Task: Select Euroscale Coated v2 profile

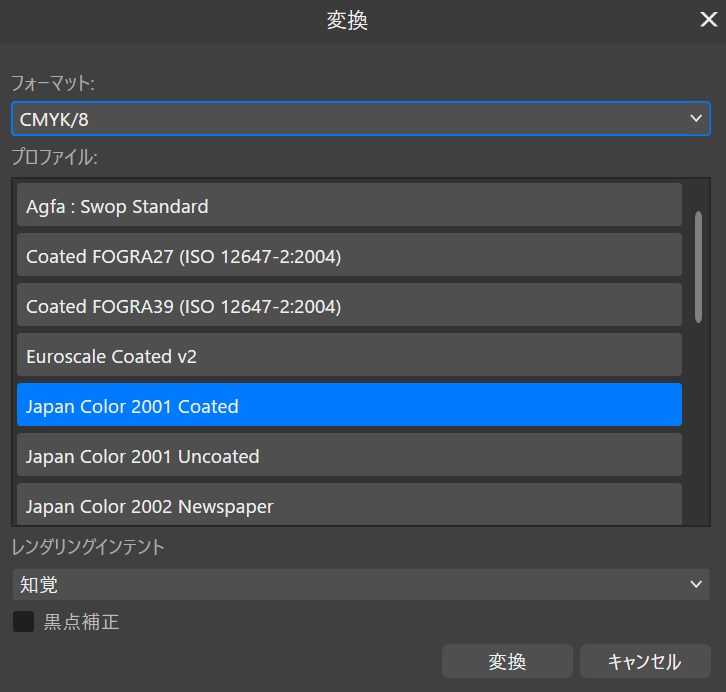Action: pyautogui.click(x=349, y=355)
